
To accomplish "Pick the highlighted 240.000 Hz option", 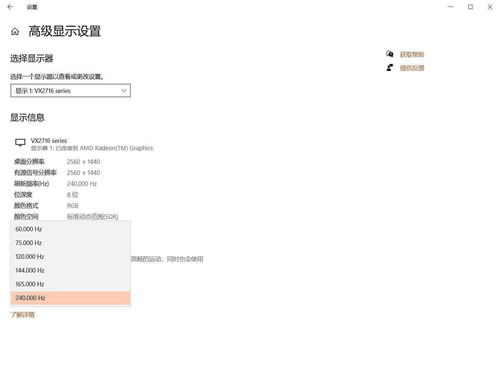I will (x=70, y=298).
